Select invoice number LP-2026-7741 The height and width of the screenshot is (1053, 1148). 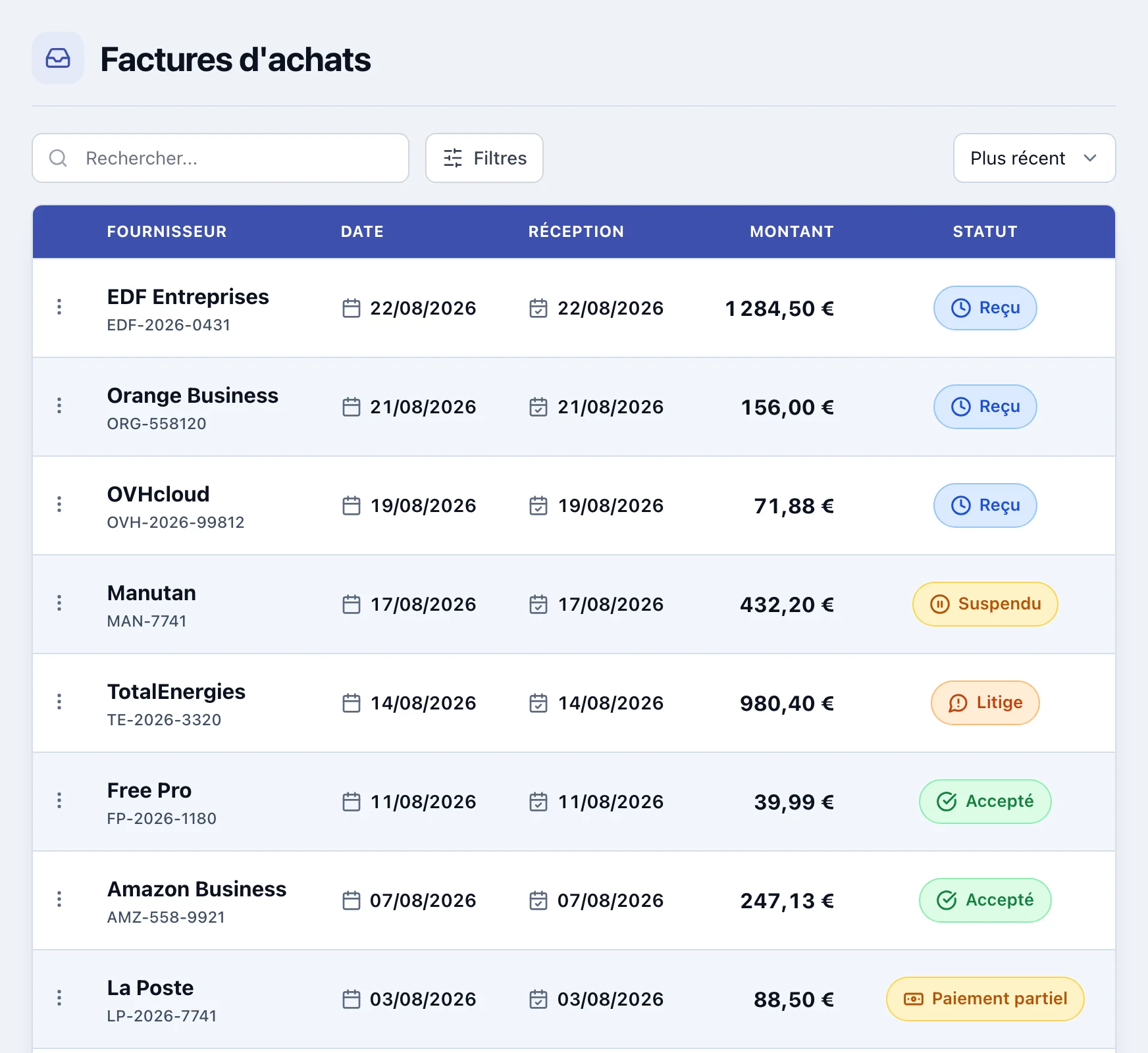[162, 1016]
